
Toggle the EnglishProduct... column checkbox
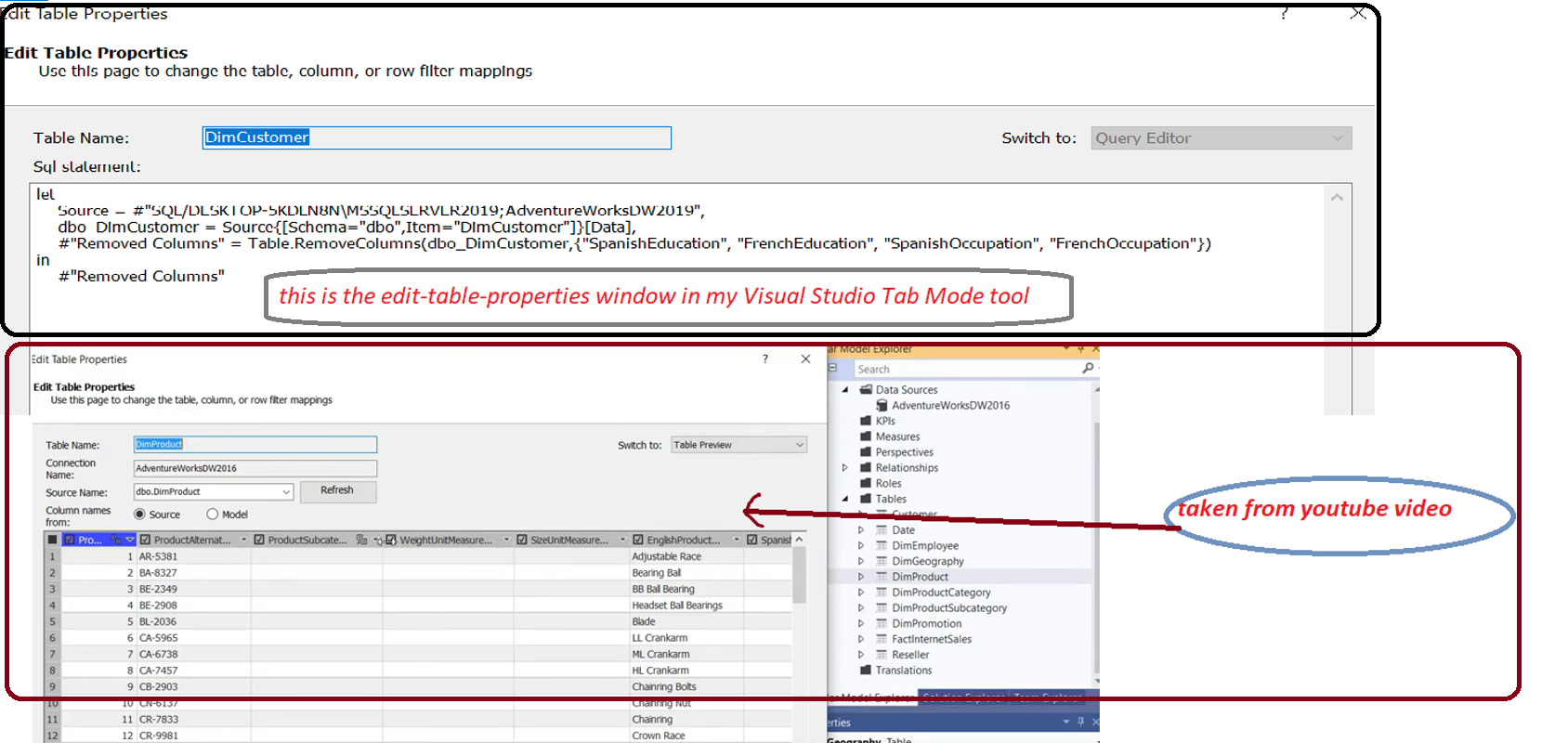point(638,540)
